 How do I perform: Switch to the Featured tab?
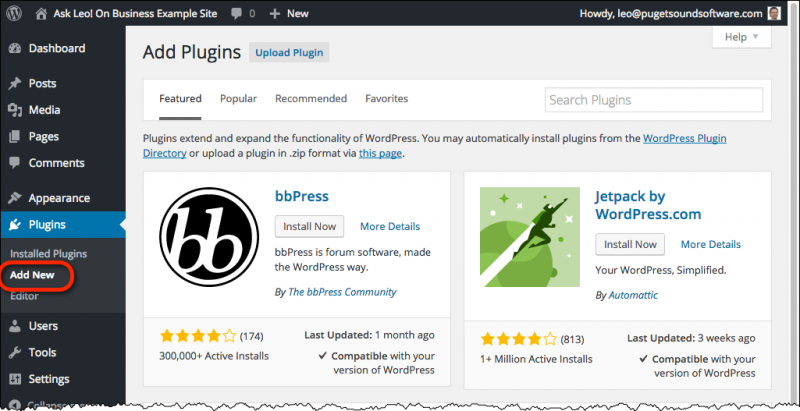(x=180, y=98)
